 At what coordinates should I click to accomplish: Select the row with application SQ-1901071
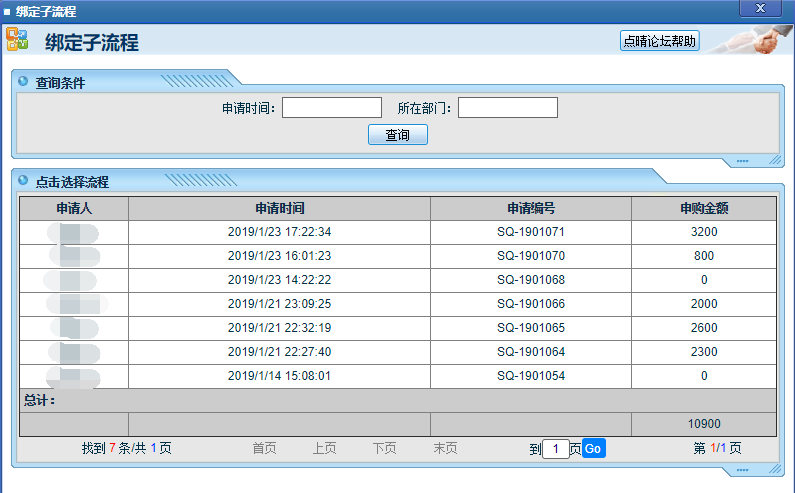coord(531,232)
